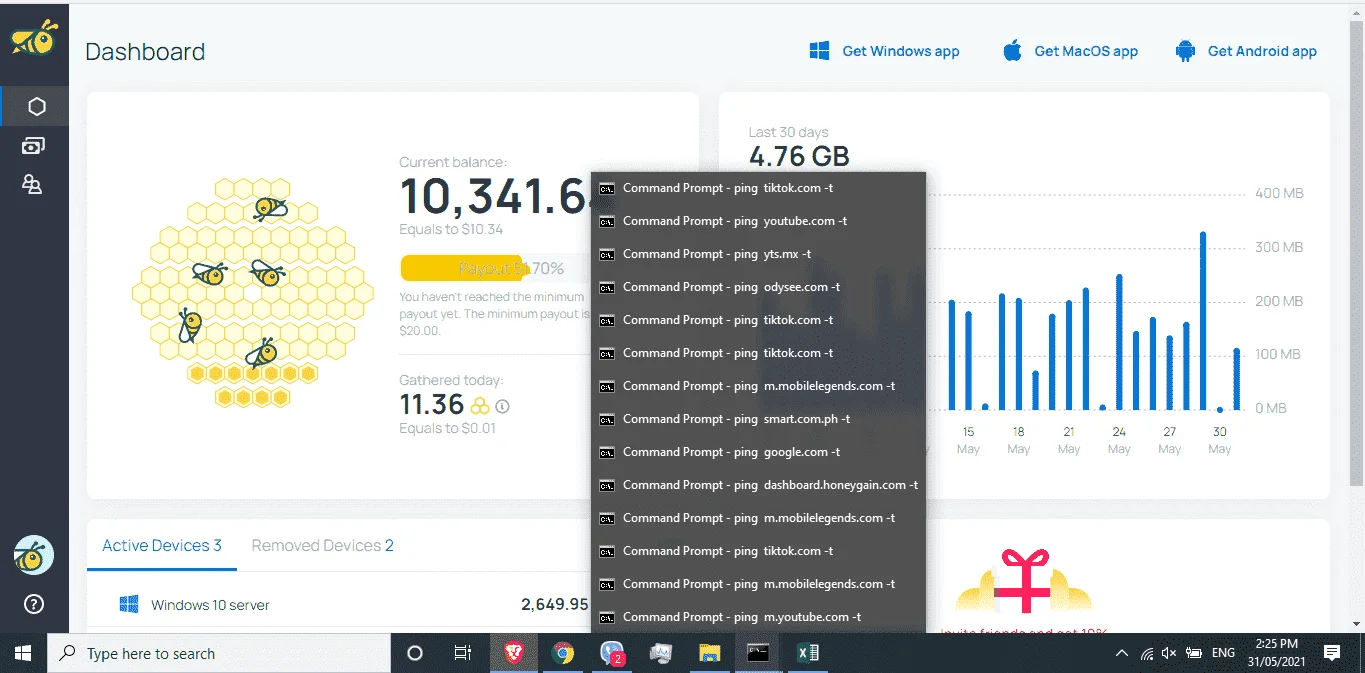Open the Help question mark icon

coord(33,604)
